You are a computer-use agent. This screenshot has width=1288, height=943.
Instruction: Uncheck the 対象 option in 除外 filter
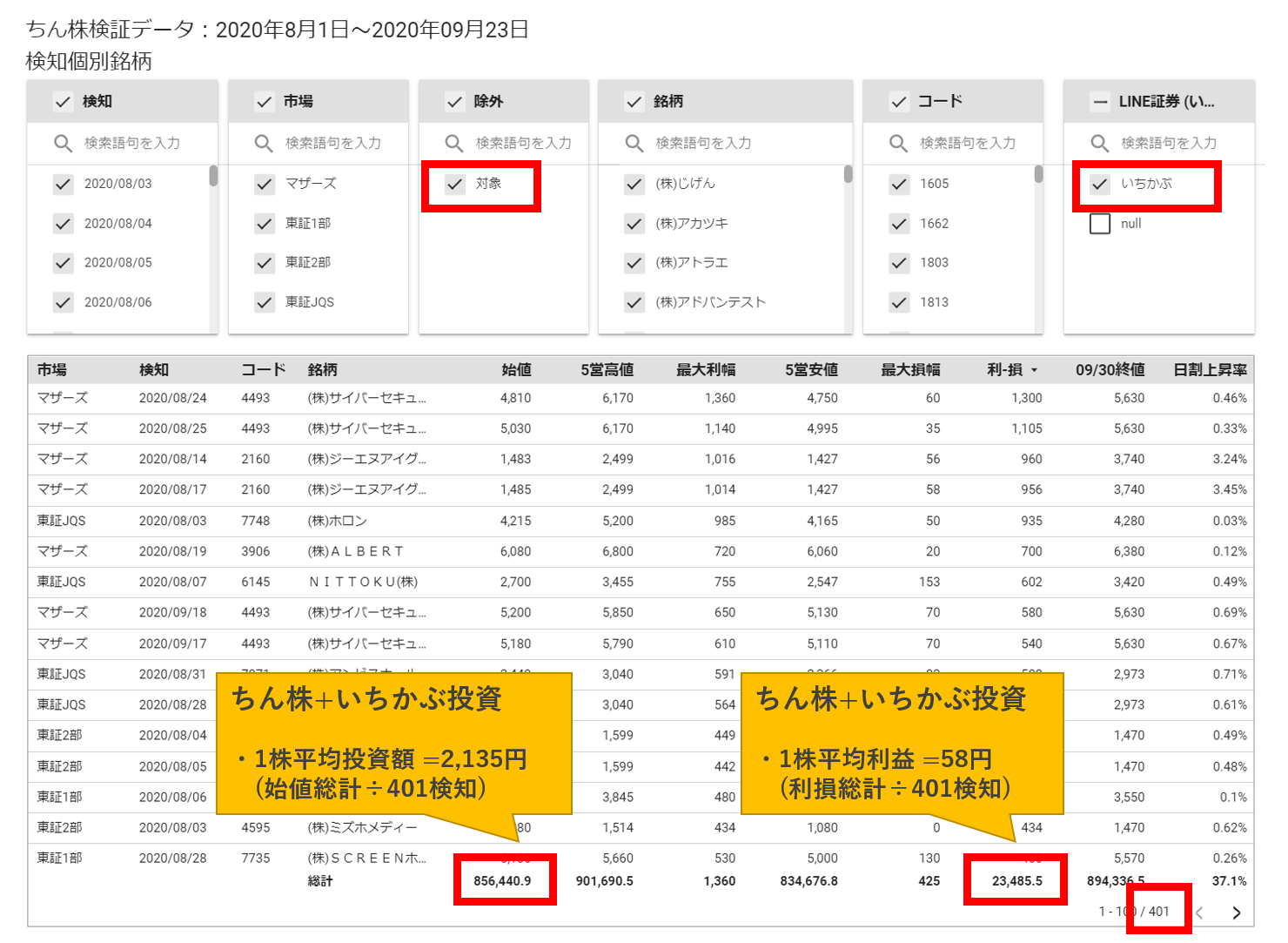(454, 184)
